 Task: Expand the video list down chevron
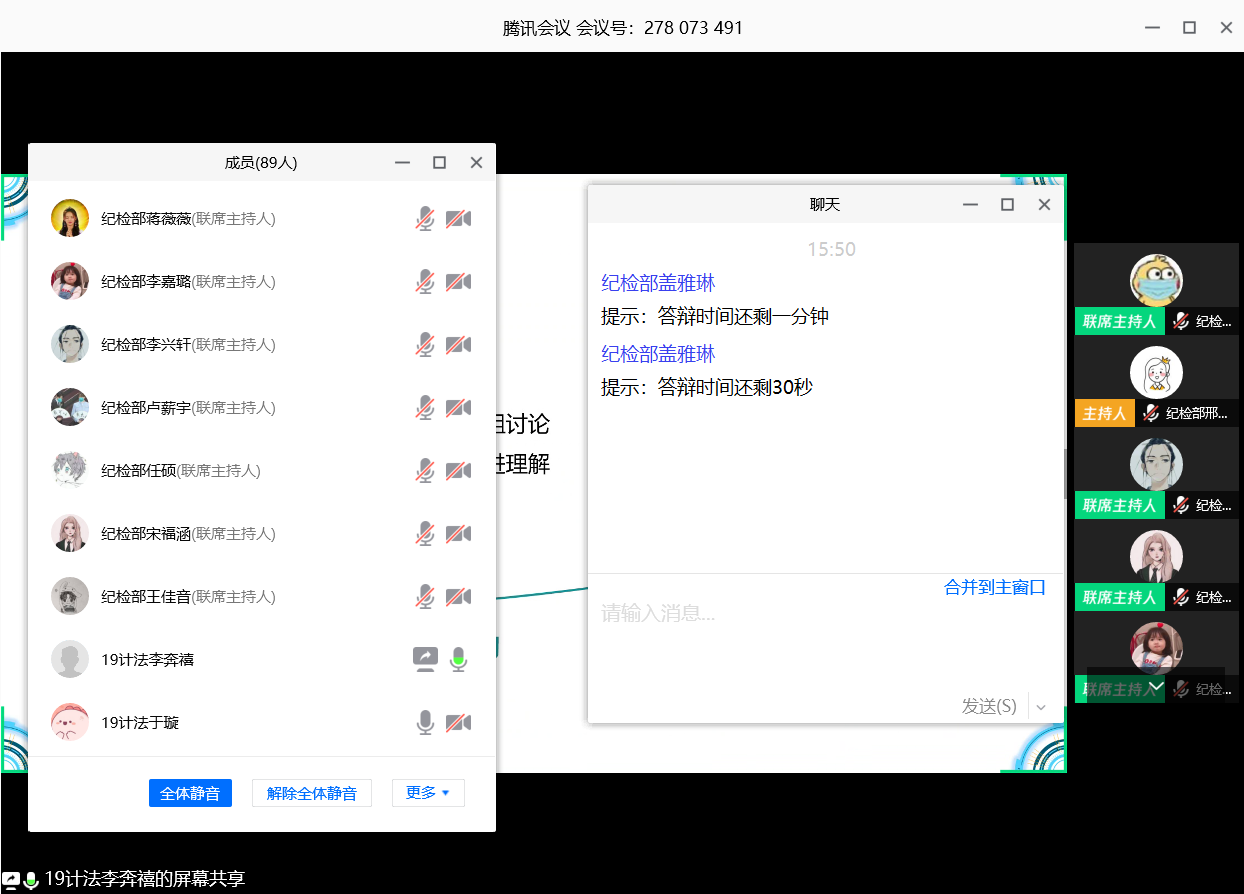click(1156, 688)
